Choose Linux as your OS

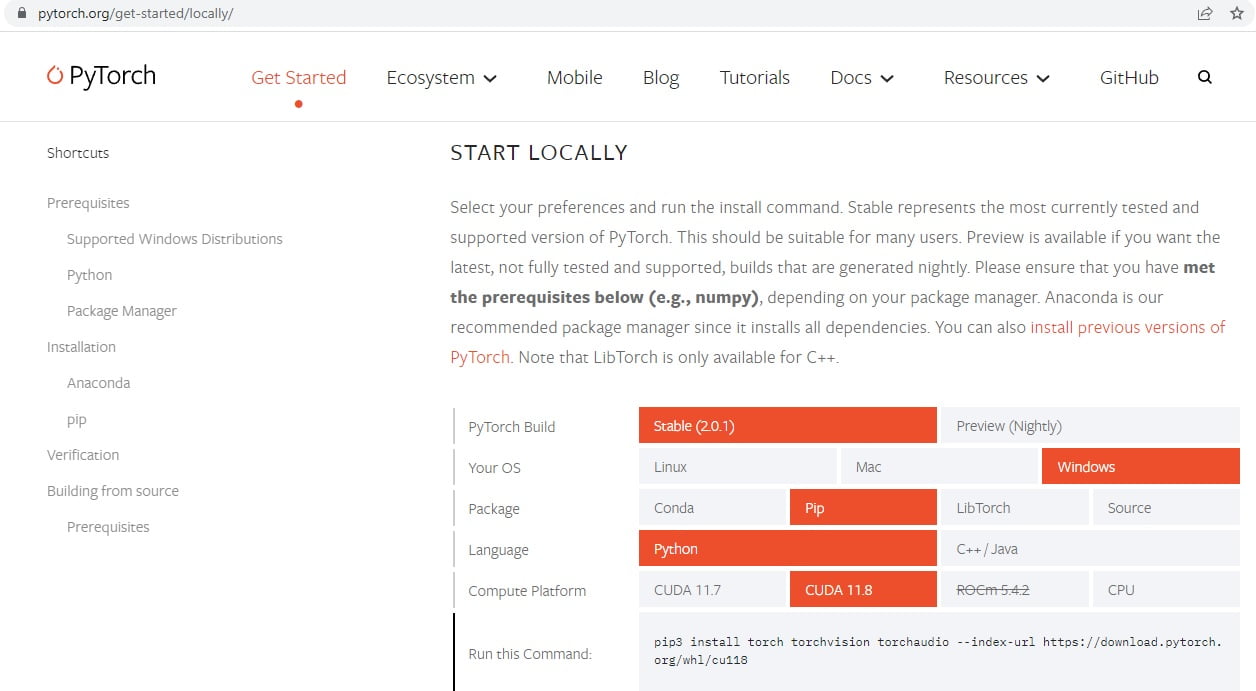coord(738,466)
